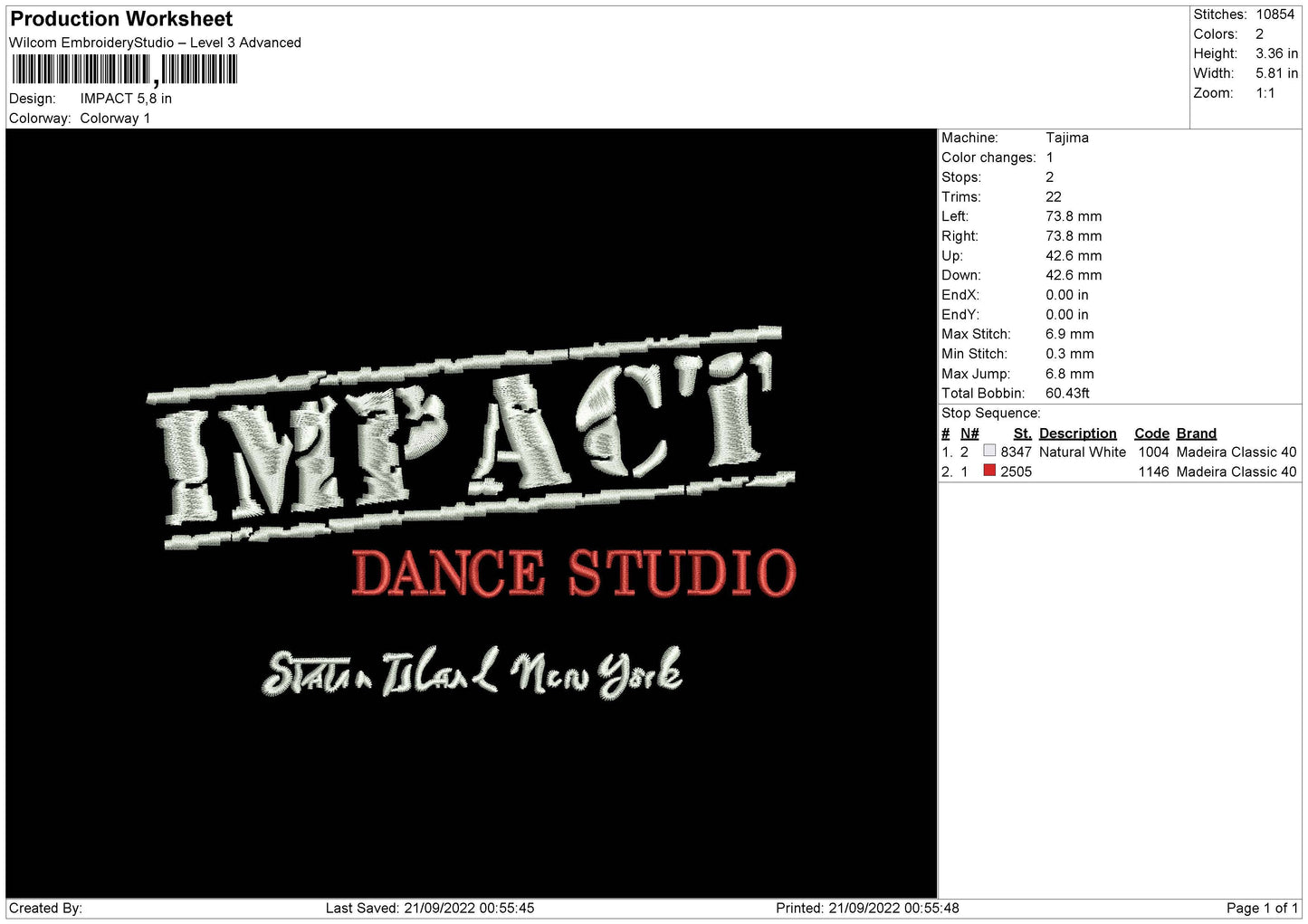Image resolution: width=1308 pixels, height=924 pixels.
Task: Click the 'Page 1 of 1' indicator
Action: click(x=1263, y=909)
